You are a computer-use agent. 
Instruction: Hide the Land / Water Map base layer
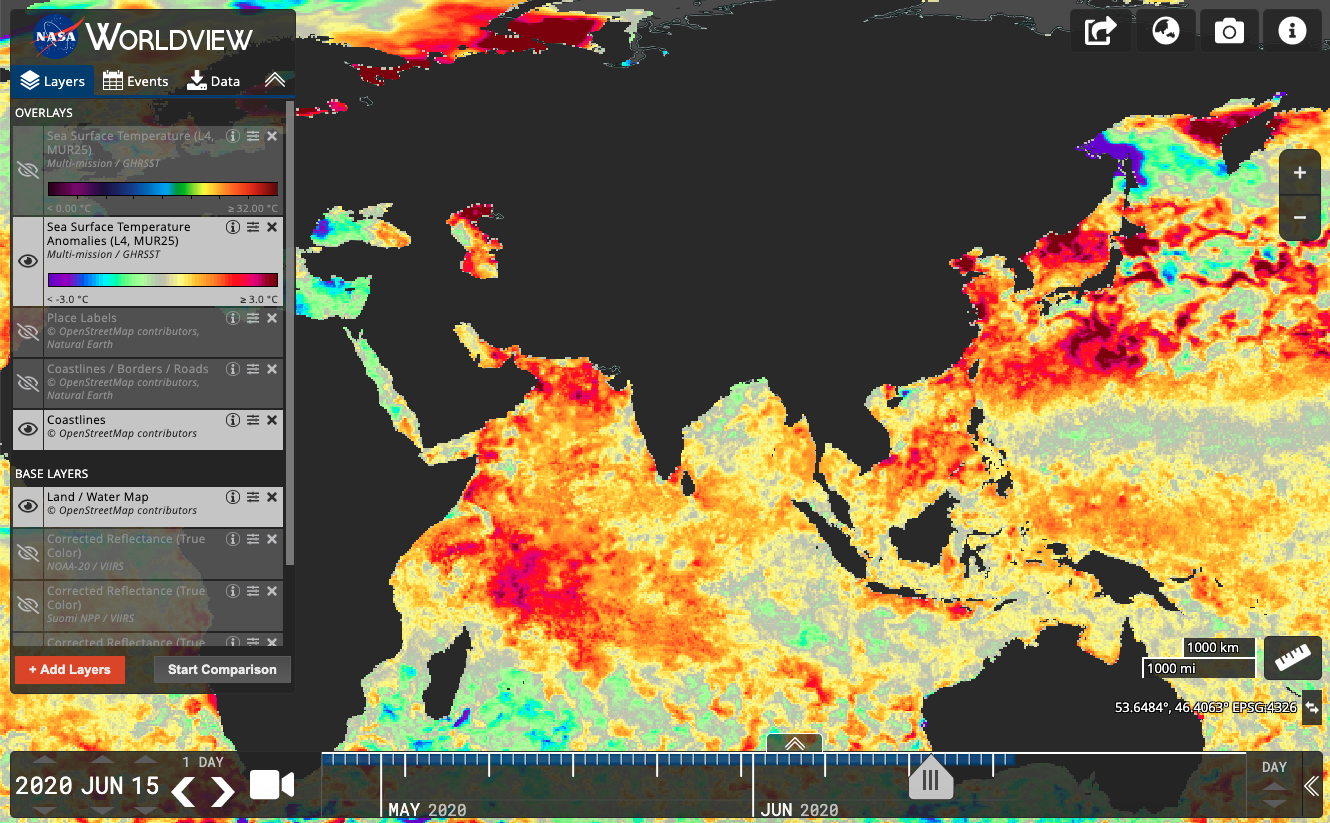click(x=28, y=506)
